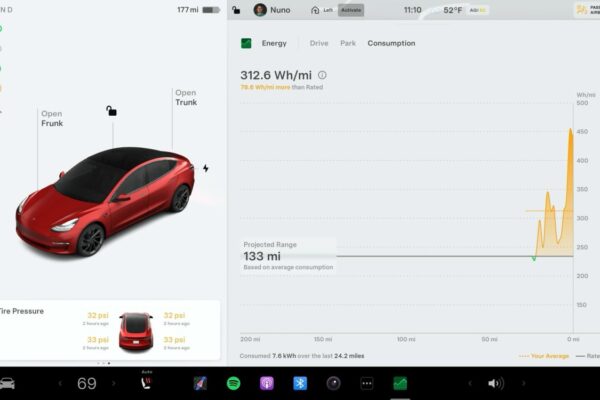Screen dimensions: 600x400
Task: Tap the rear-right 33 psi reading
Action: (174, 340)
